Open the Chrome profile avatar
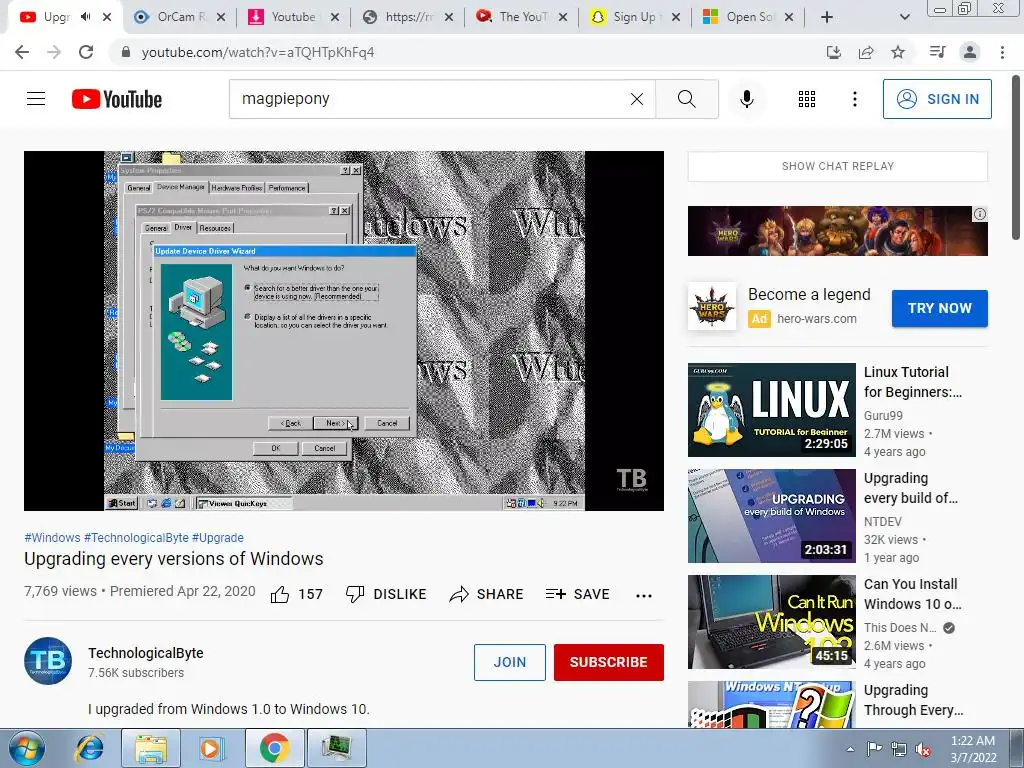Viewport: 1024px width, 768px height. pos(970,52)
